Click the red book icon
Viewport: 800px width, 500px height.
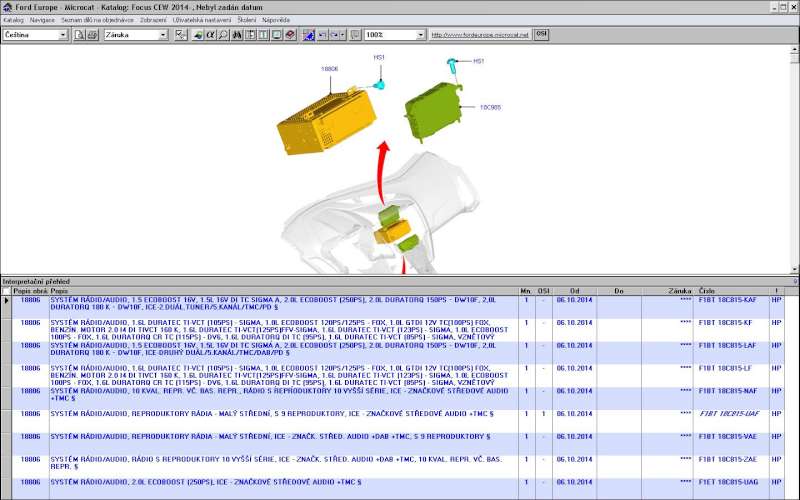tap(290, 35)
